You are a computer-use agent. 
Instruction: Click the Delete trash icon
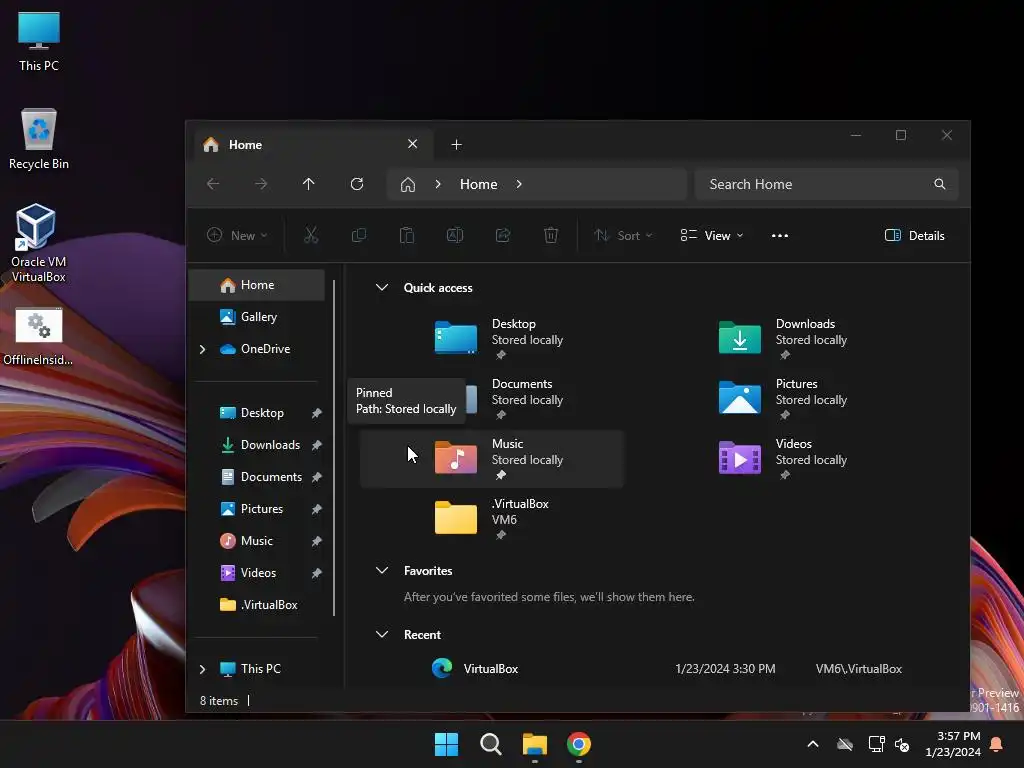tap(551, 235)
